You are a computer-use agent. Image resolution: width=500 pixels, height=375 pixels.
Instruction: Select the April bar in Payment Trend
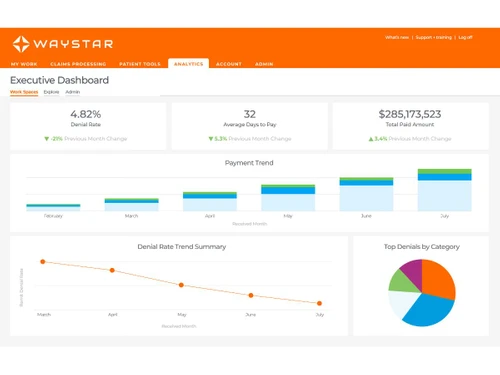[x=210, y=201]
